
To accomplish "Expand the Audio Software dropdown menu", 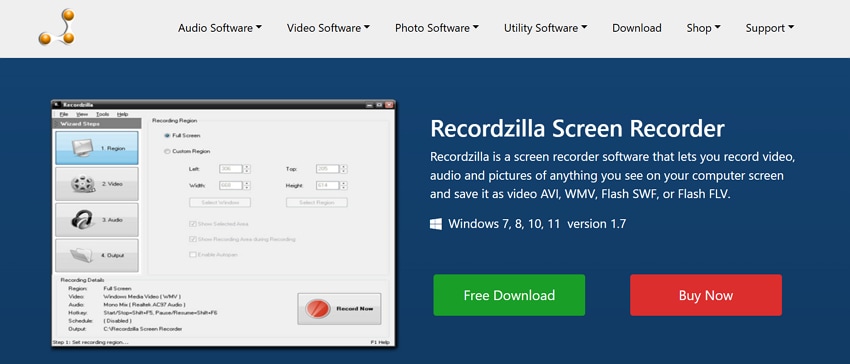I will click(x=220, y=28).
